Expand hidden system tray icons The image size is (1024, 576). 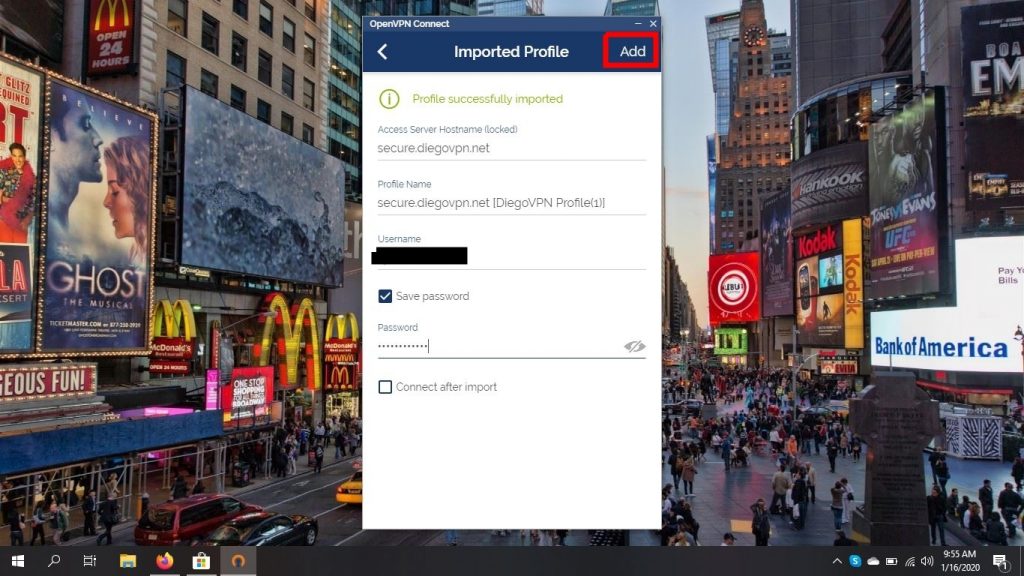(x=838, y=561)
